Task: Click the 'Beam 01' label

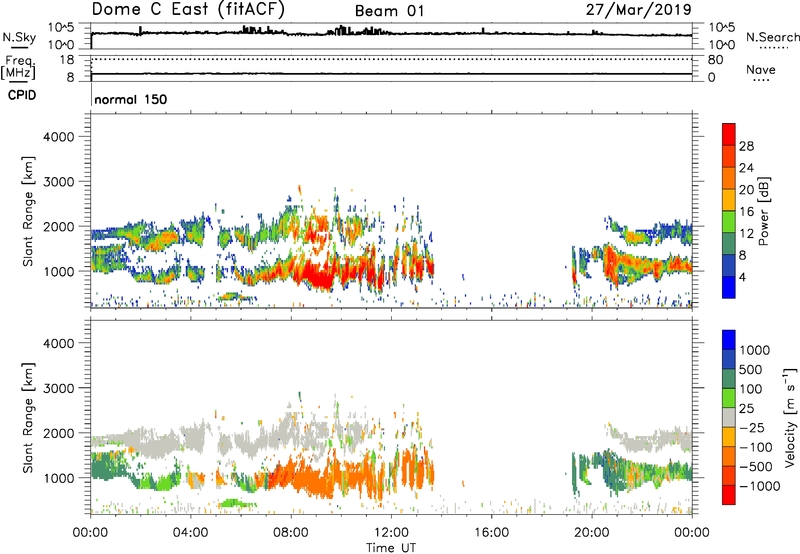Action: tap(389, 11)
